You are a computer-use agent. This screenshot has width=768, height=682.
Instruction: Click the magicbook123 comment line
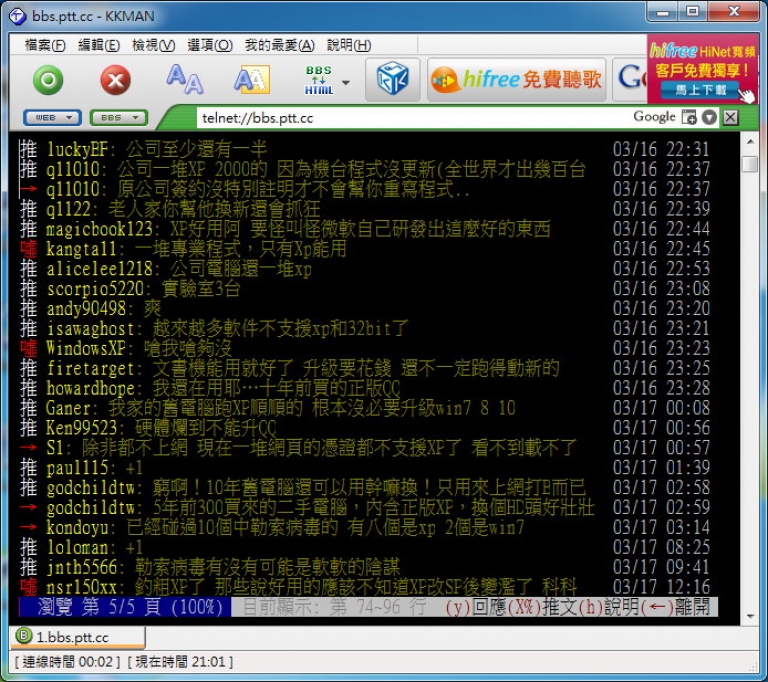(364, 229)
